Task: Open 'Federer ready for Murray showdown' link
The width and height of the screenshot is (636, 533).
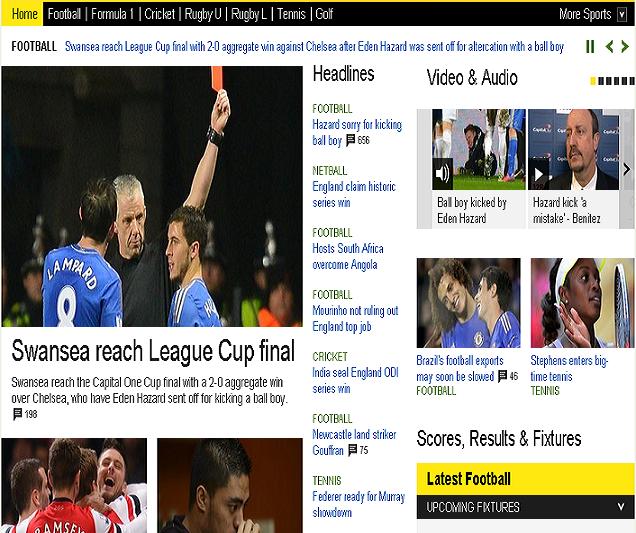Action: tap(346, 504)
